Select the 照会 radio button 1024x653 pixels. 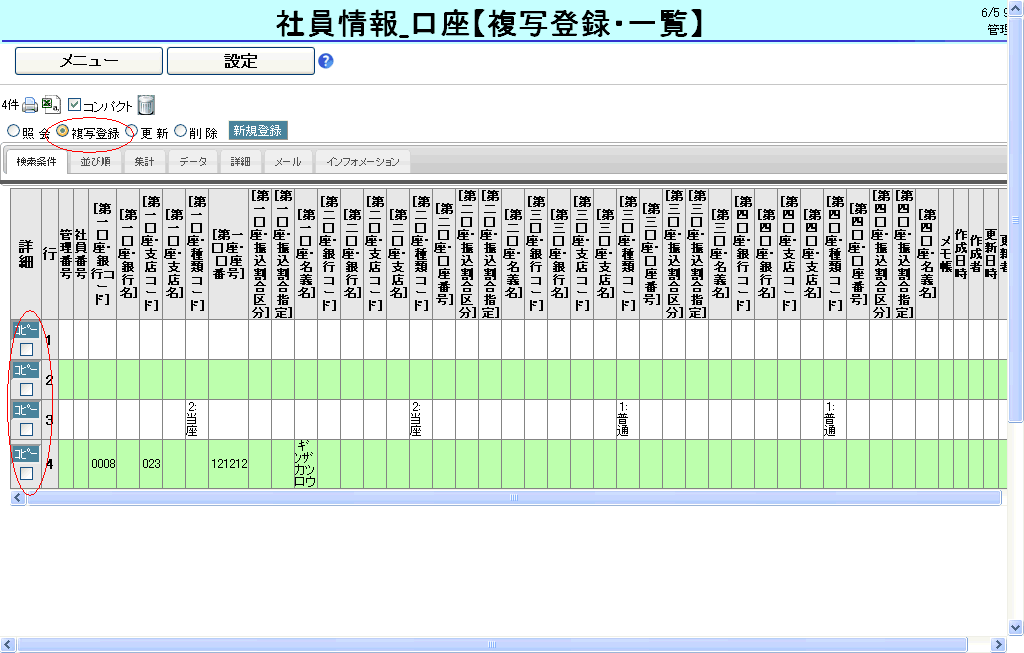[13, 131]
